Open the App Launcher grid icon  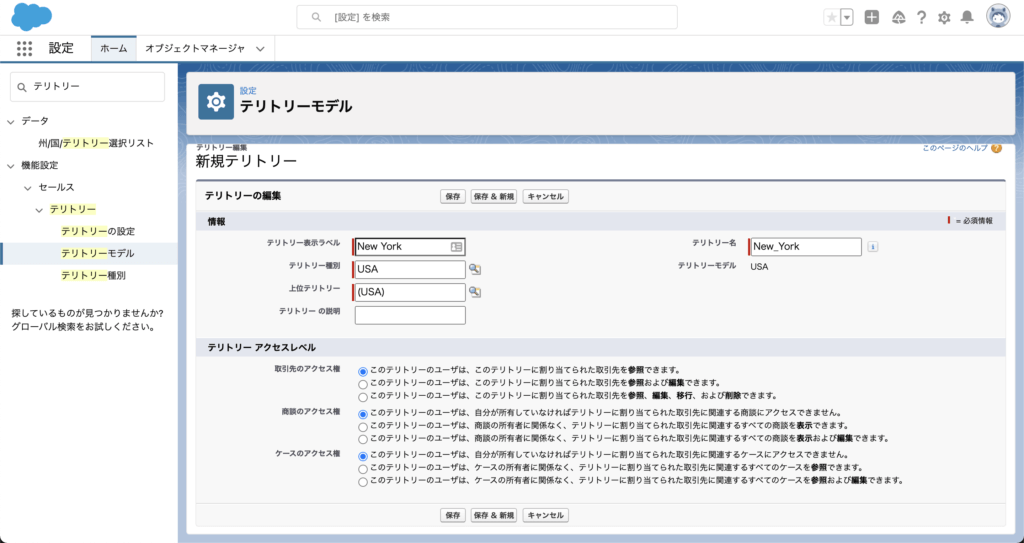click(x=24, y=48)
